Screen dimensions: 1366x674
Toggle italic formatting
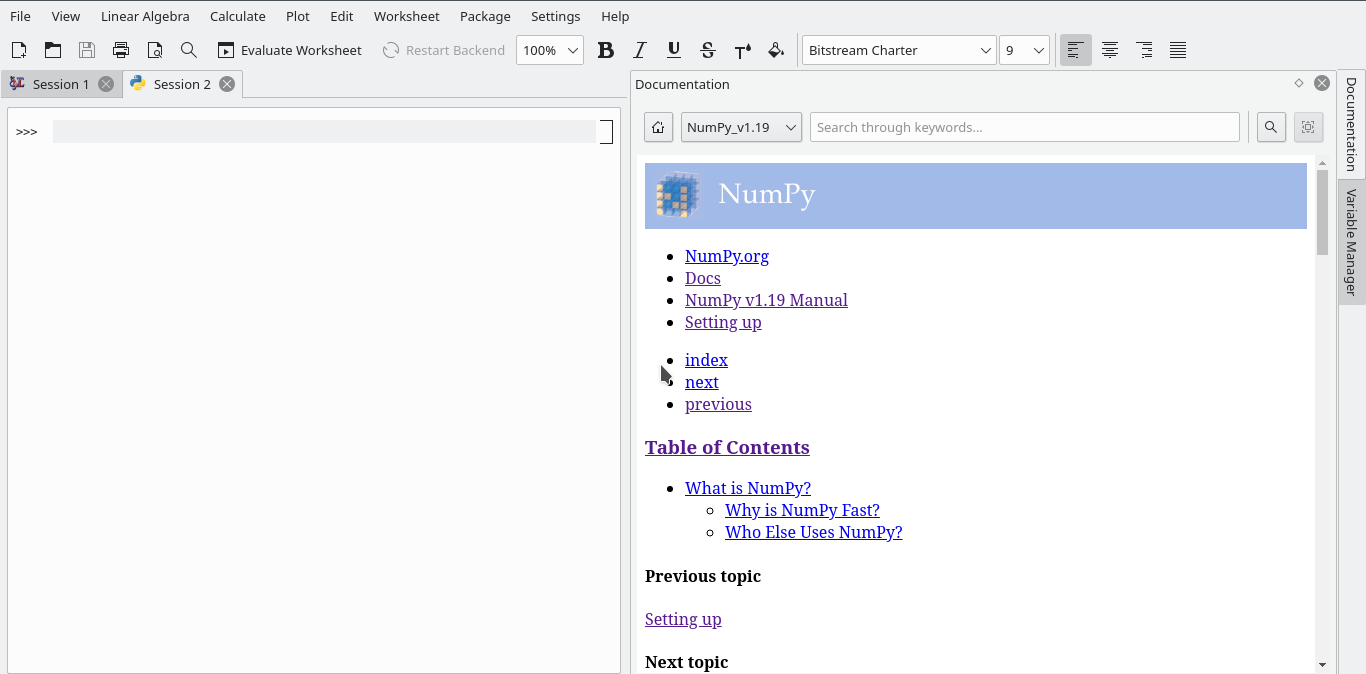pos(640,50)
